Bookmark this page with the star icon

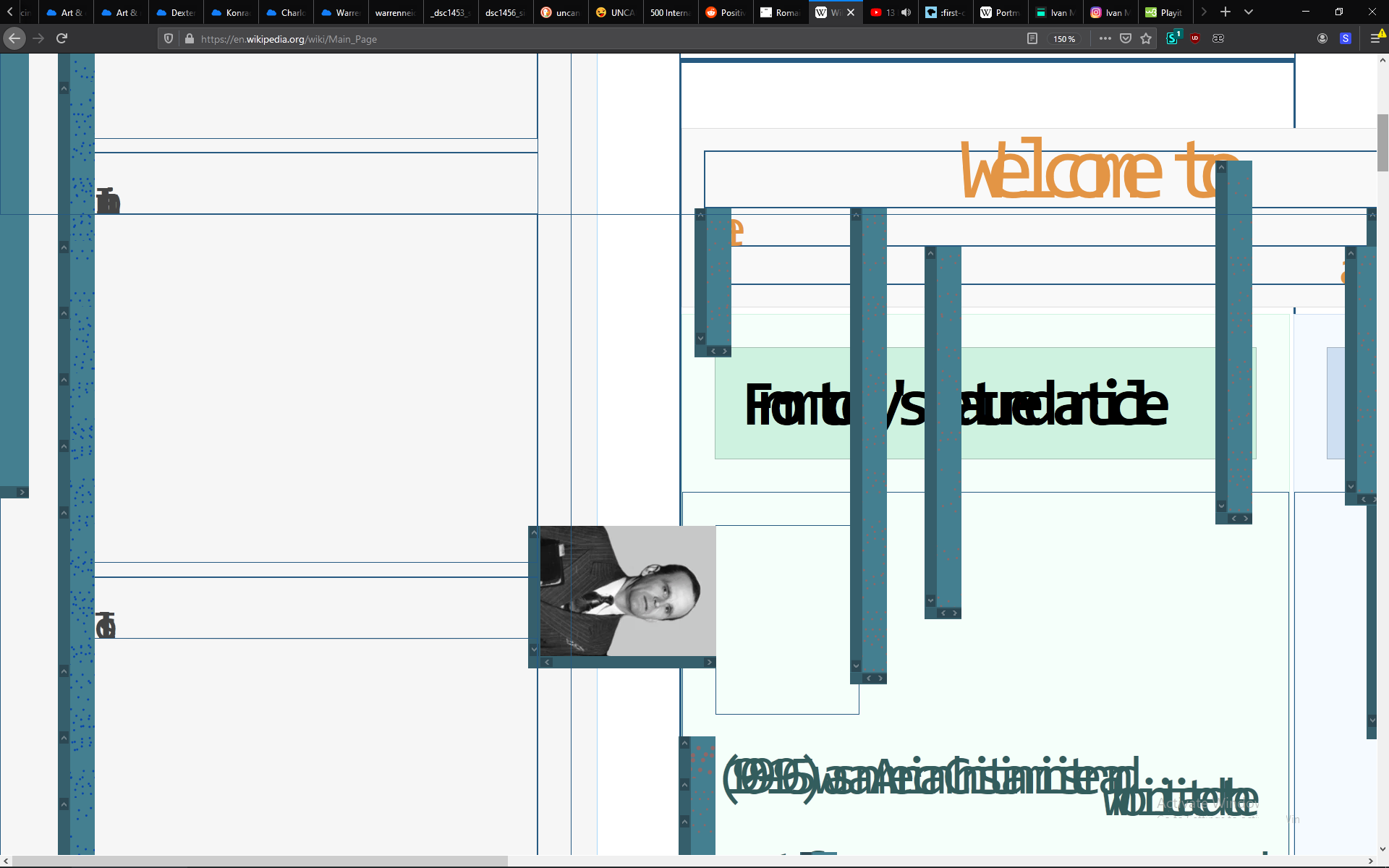(1147, 38)
